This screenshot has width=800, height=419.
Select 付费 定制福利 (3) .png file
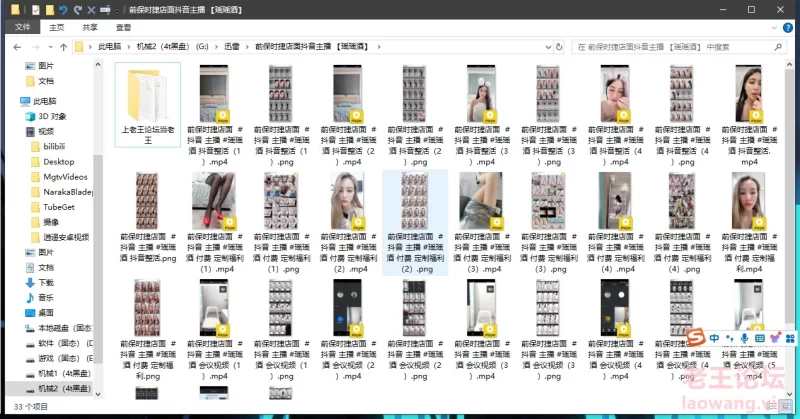(x=548, y=223)
